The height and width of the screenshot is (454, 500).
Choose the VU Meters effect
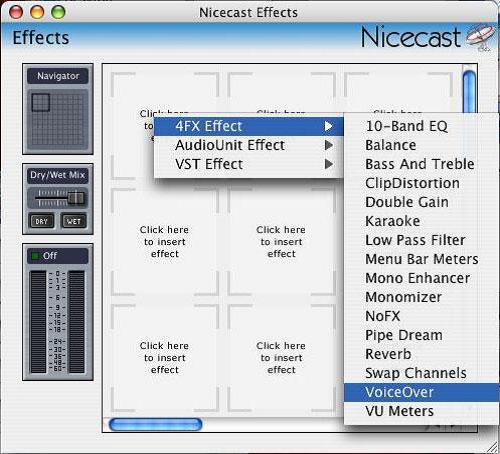click(x=421, y=411)
